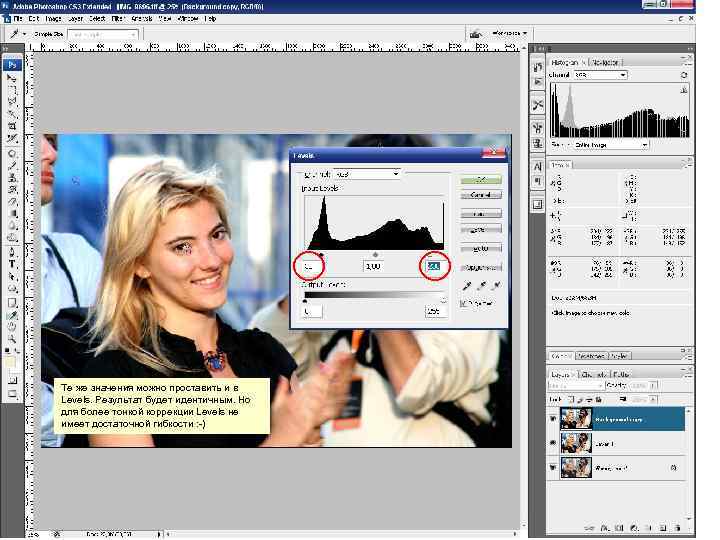This screenshot has height=540, width=720.
Task: Select the Eyedropper tool in toolbox
Action: click(x=12, y=315)
